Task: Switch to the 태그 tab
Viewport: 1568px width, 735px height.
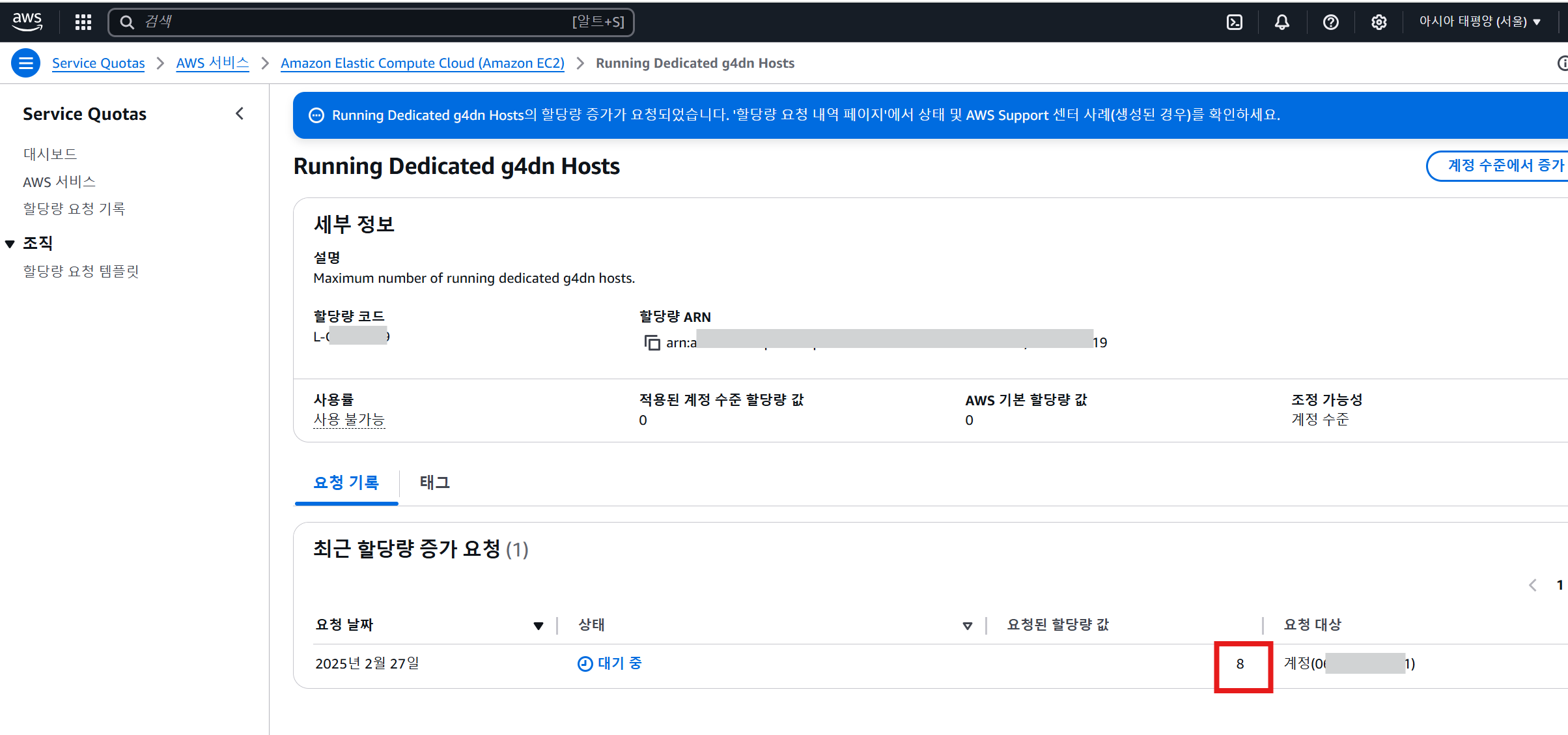Action: coord(434,483)
